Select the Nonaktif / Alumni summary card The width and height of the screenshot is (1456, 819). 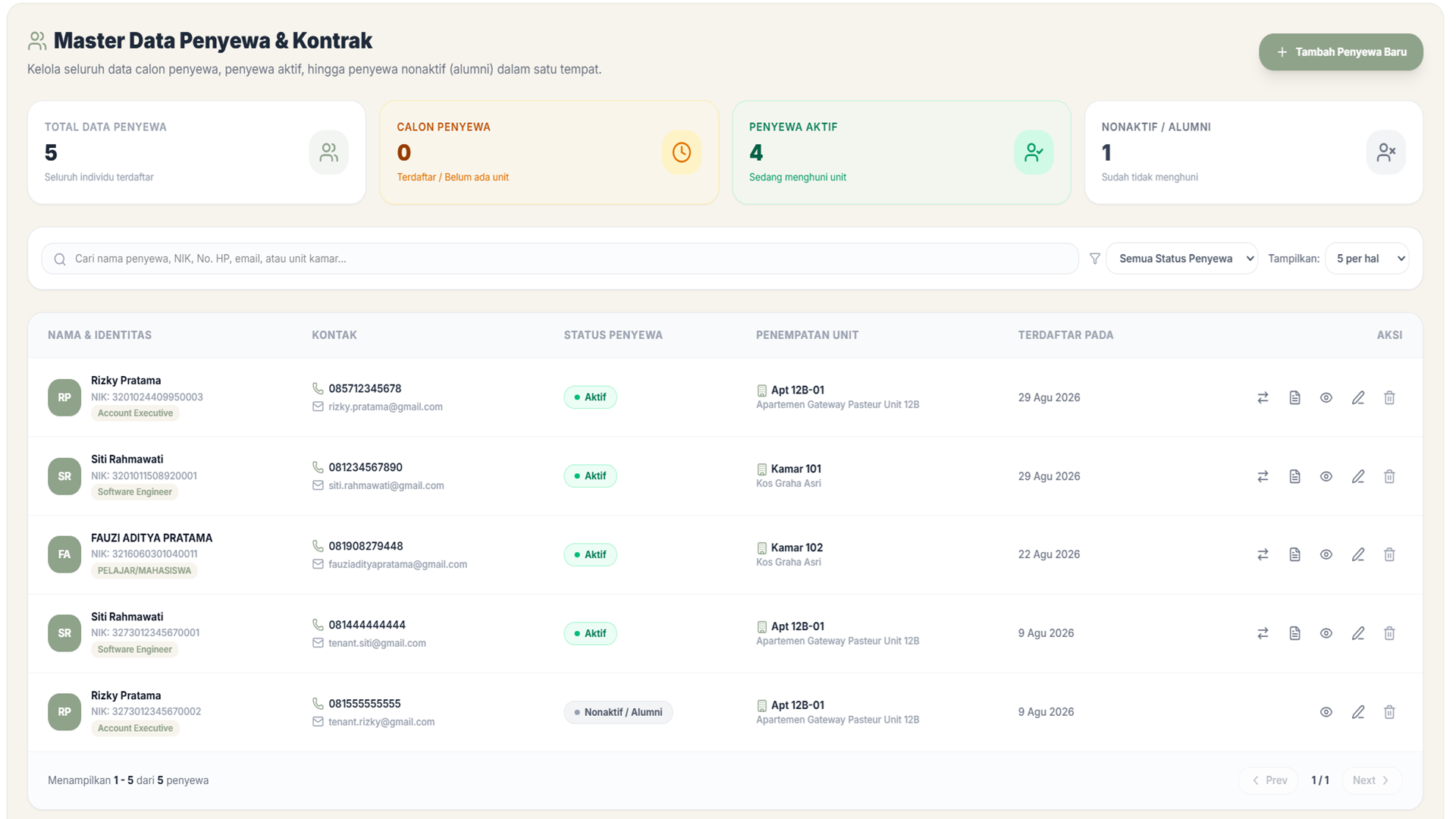(1254, 152)
